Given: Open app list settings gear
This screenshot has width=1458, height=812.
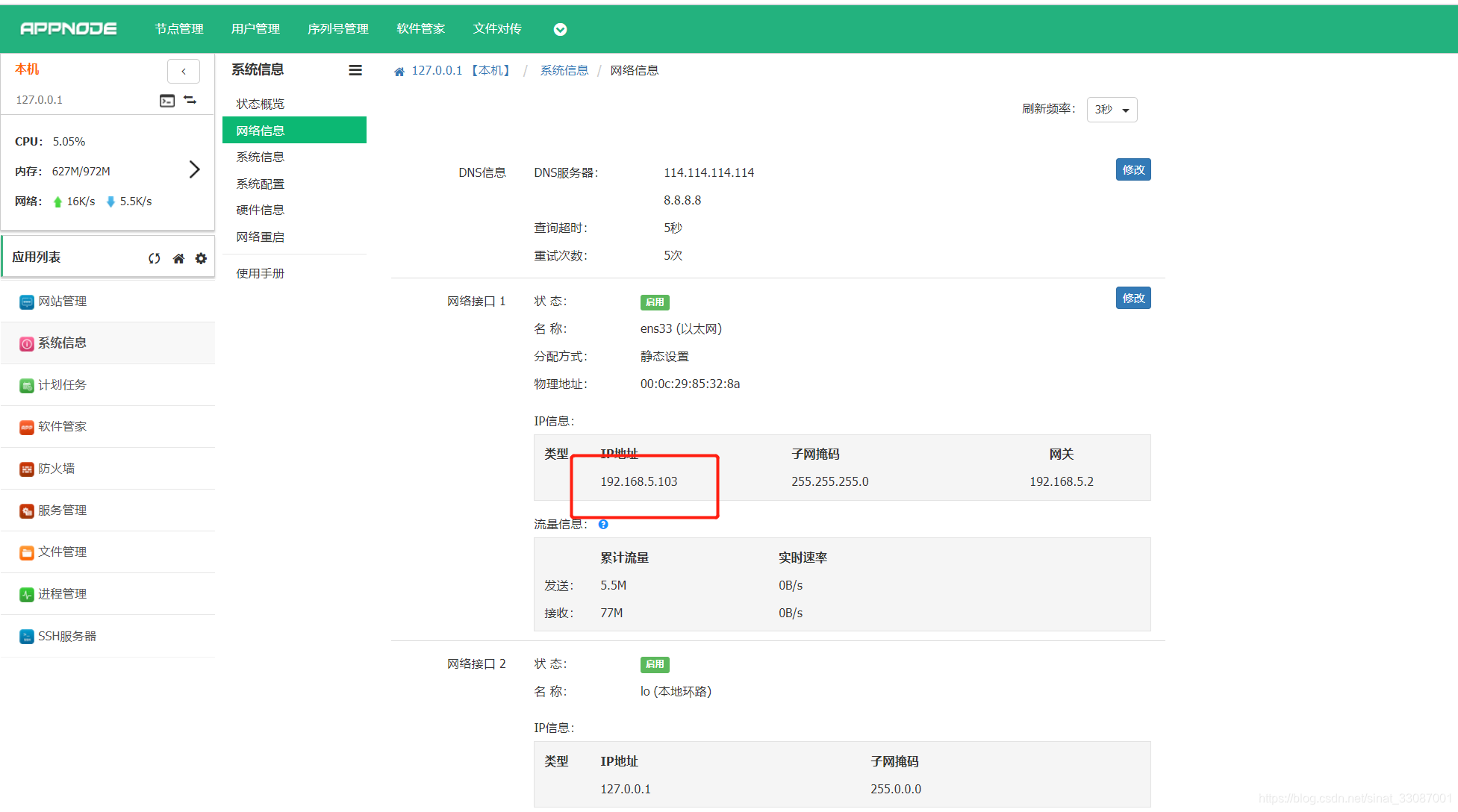Looking at the screenshot, I should [x=201, y=258].
